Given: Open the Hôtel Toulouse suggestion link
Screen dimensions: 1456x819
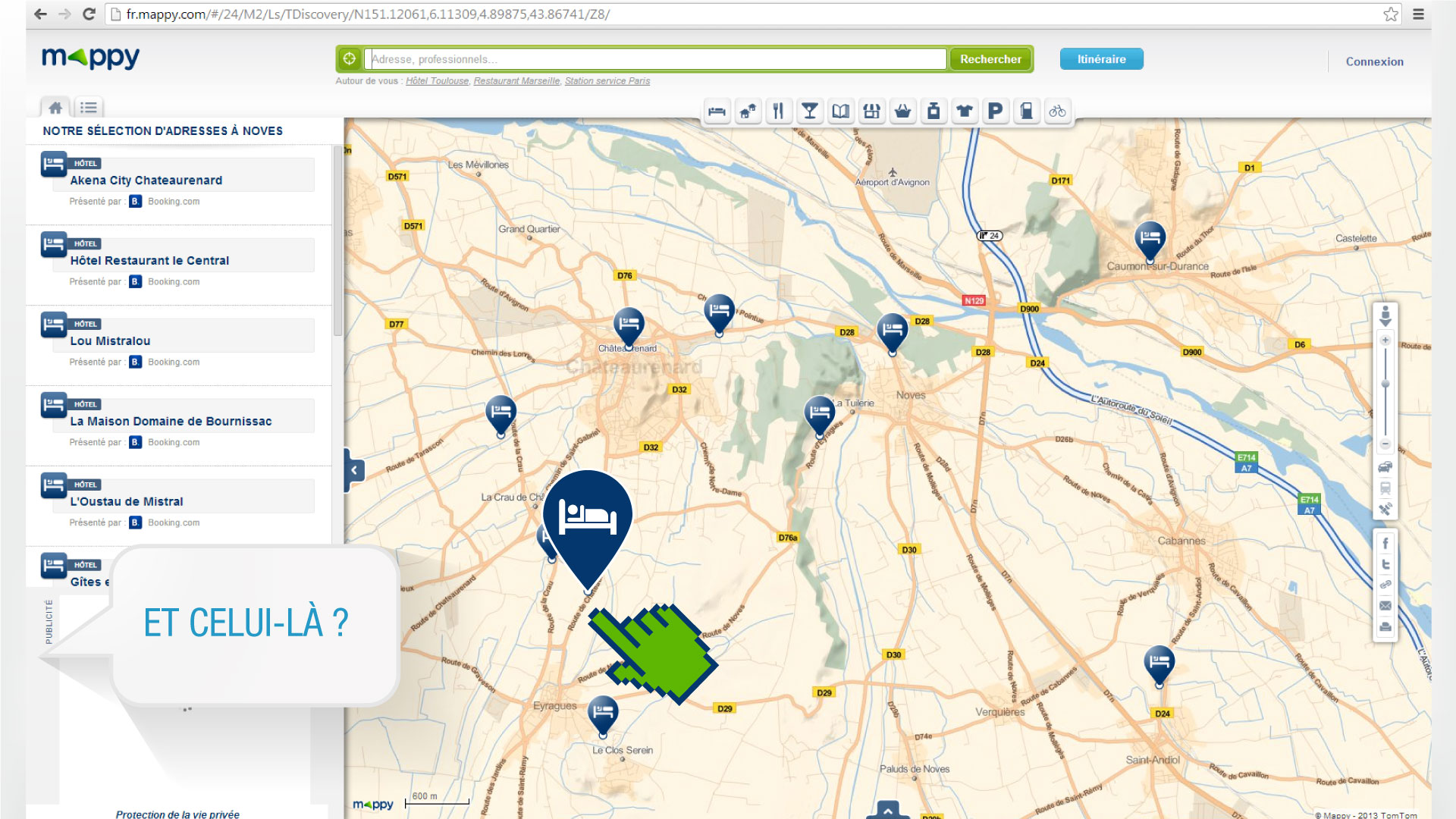Looking at the screenshot, I should coord(437,81).
